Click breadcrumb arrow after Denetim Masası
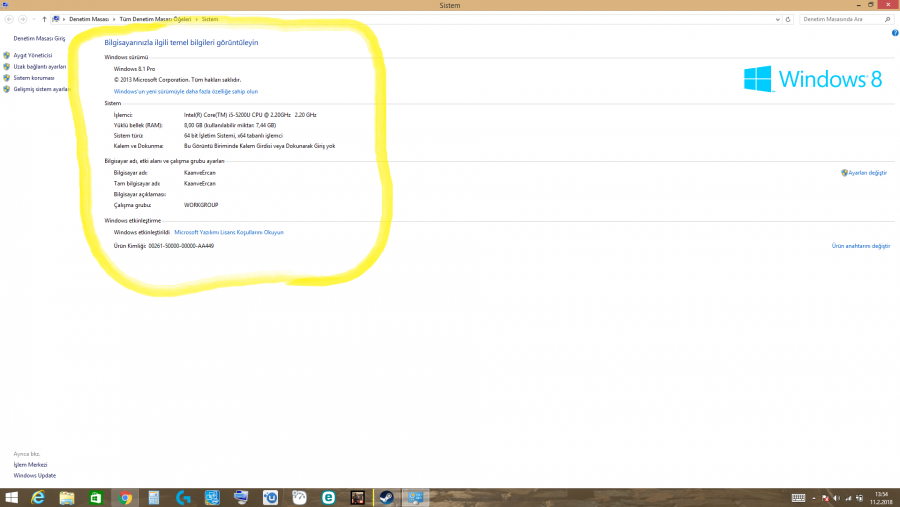Image resolution: width=900 pixels, height=507 pixels. (x=114, y=20)
